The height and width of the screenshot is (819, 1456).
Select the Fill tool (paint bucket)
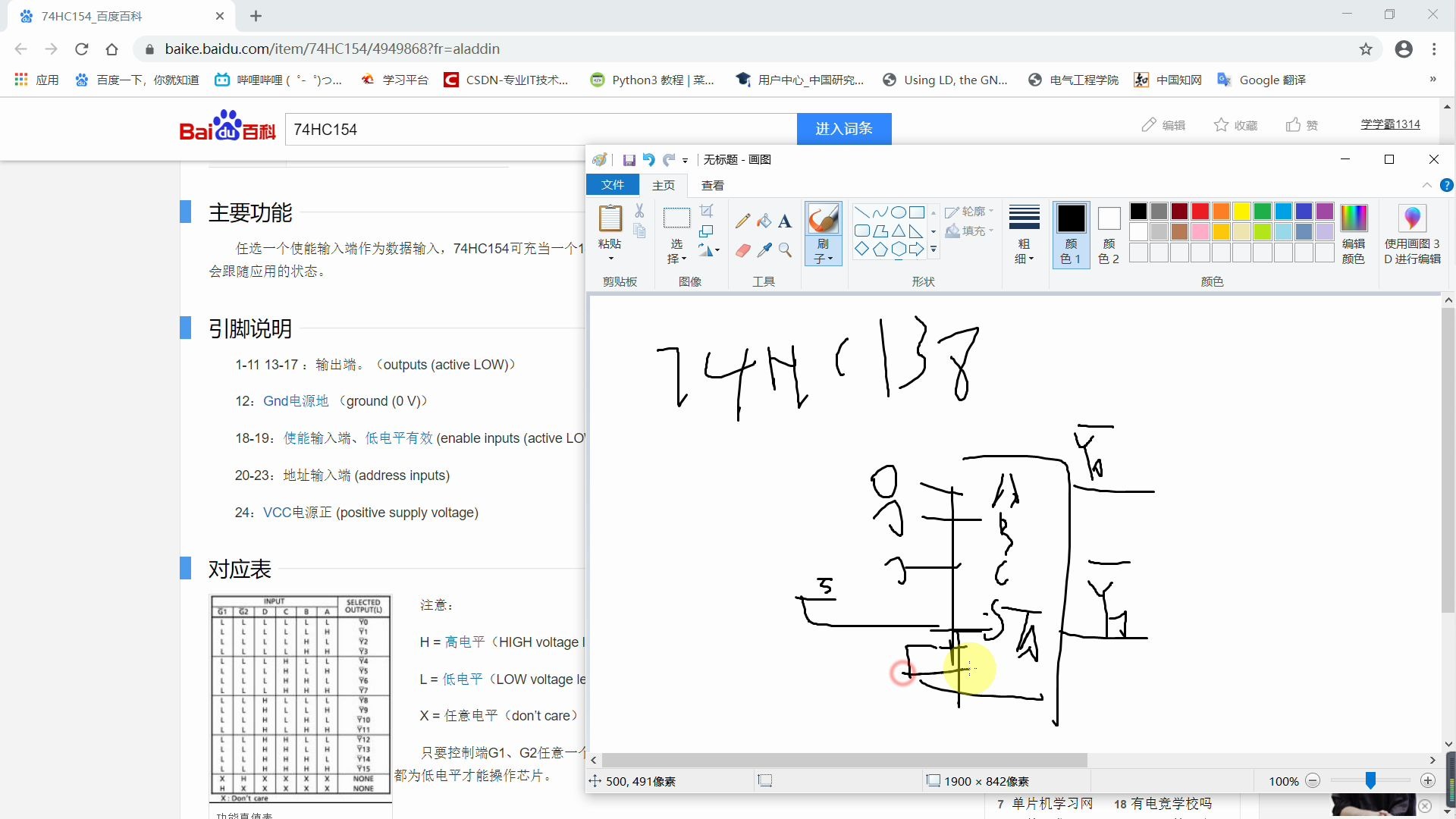764,219
